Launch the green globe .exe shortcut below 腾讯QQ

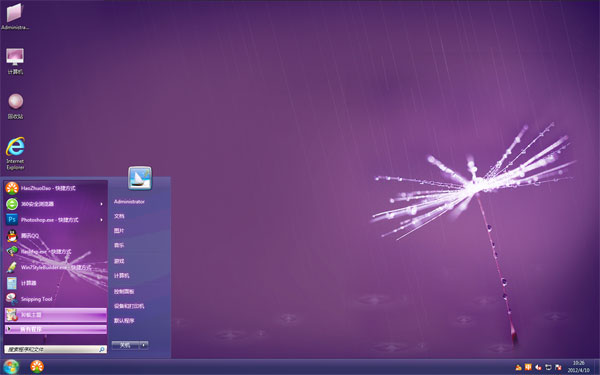pyautogui.click(x=56, y=251)
